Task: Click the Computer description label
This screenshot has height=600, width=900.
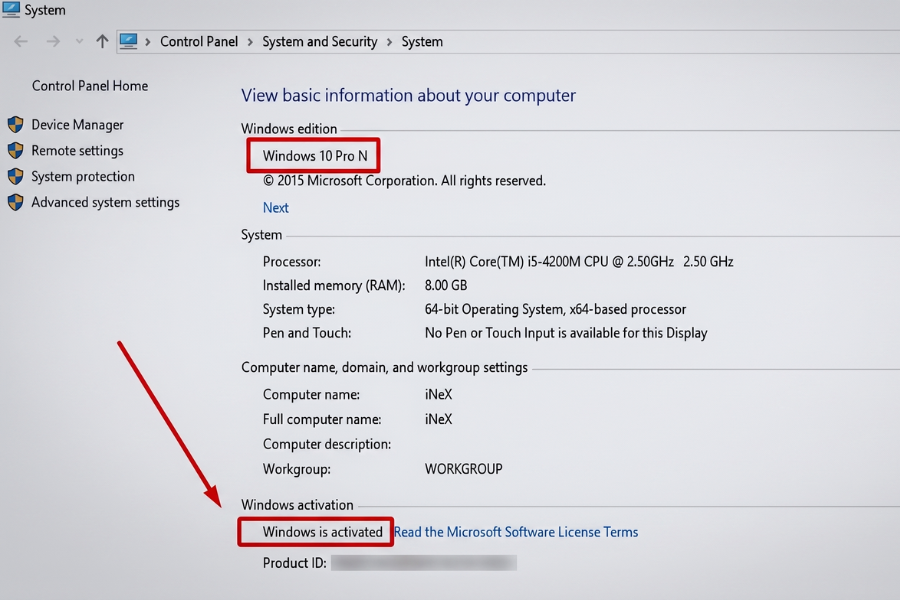Action: point(327,444)
